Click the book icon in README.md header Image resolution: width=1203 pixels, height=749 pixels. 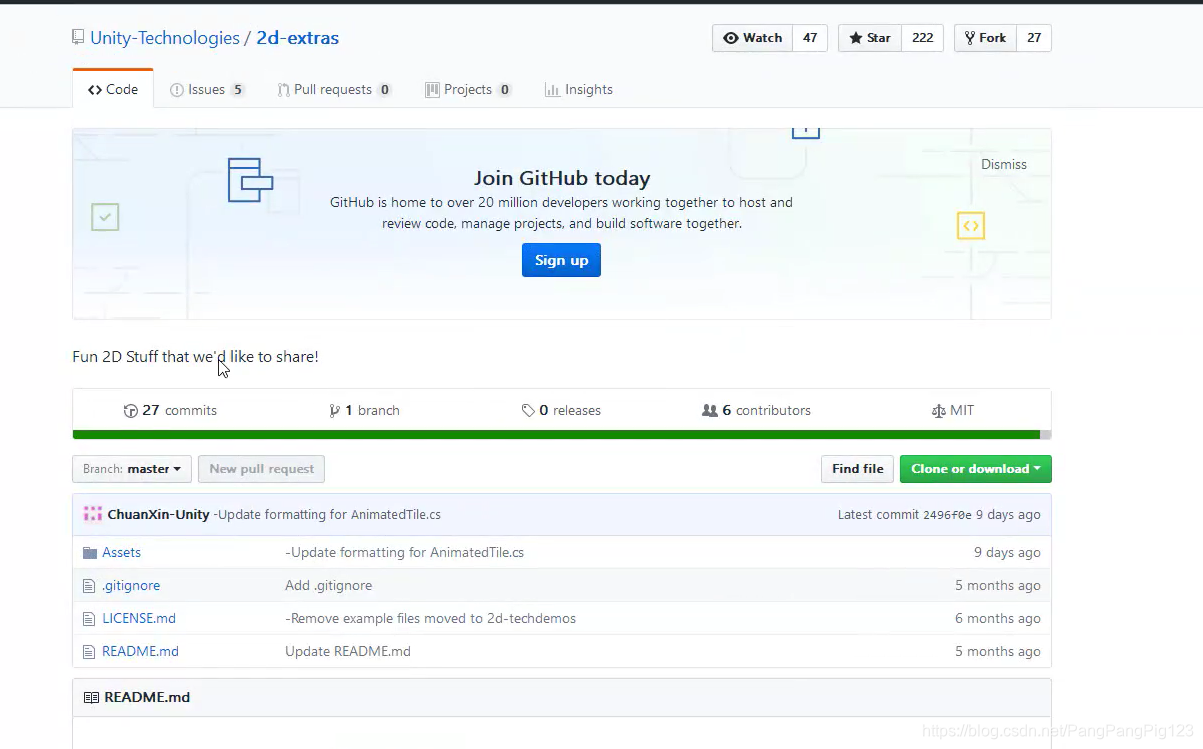[x=91, y=697]
